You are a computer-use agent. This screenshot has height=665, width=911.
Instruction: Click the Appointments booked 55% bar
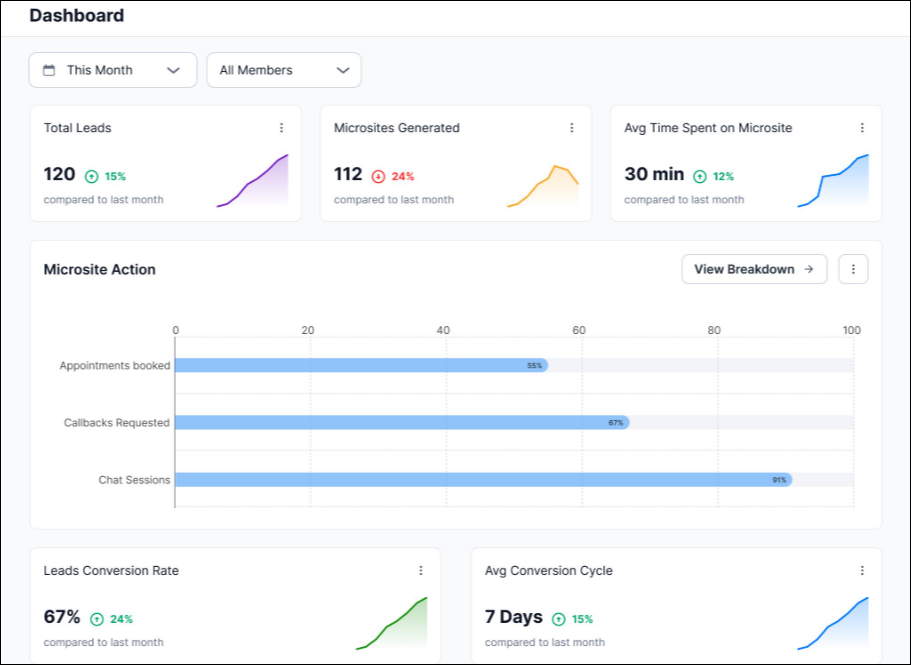(x=361, y=365)
